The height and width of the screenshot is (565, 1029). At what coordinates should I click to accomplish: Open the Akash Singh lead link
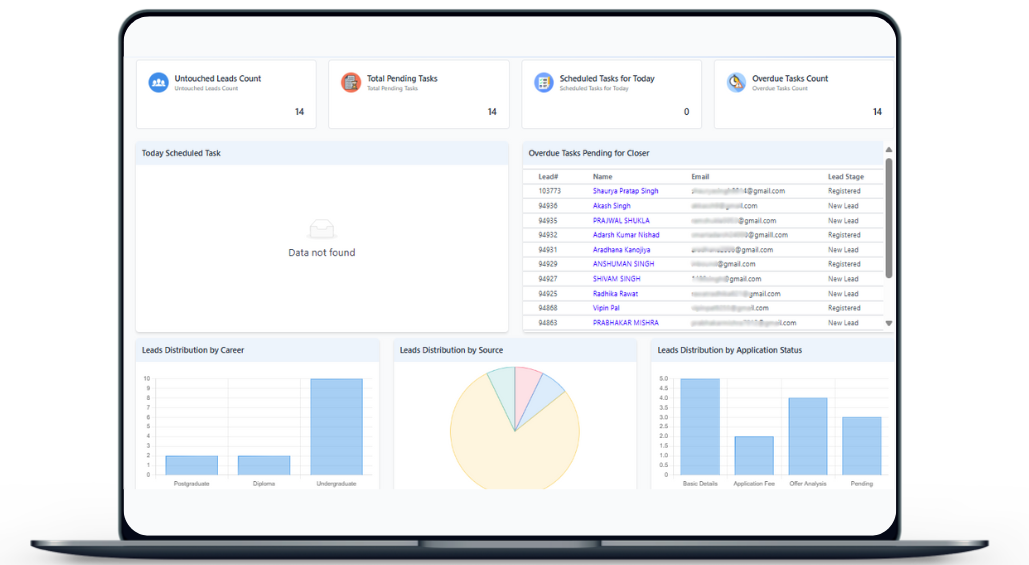(611, 206)
